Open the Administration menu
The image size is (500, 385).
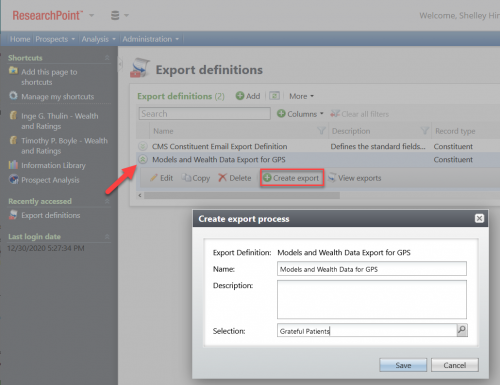point(151,39)
